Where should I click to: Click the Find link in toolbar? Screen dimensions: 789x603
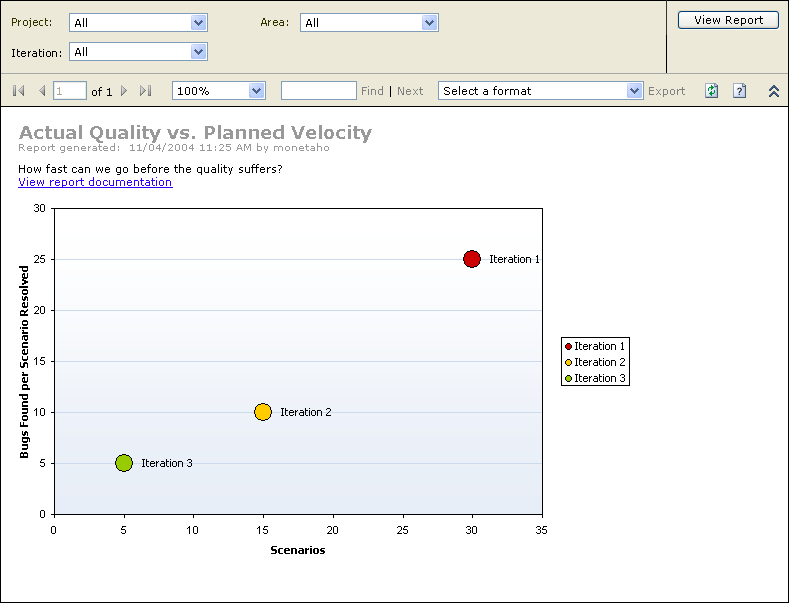pyautogui.click(x=372, y=91)
